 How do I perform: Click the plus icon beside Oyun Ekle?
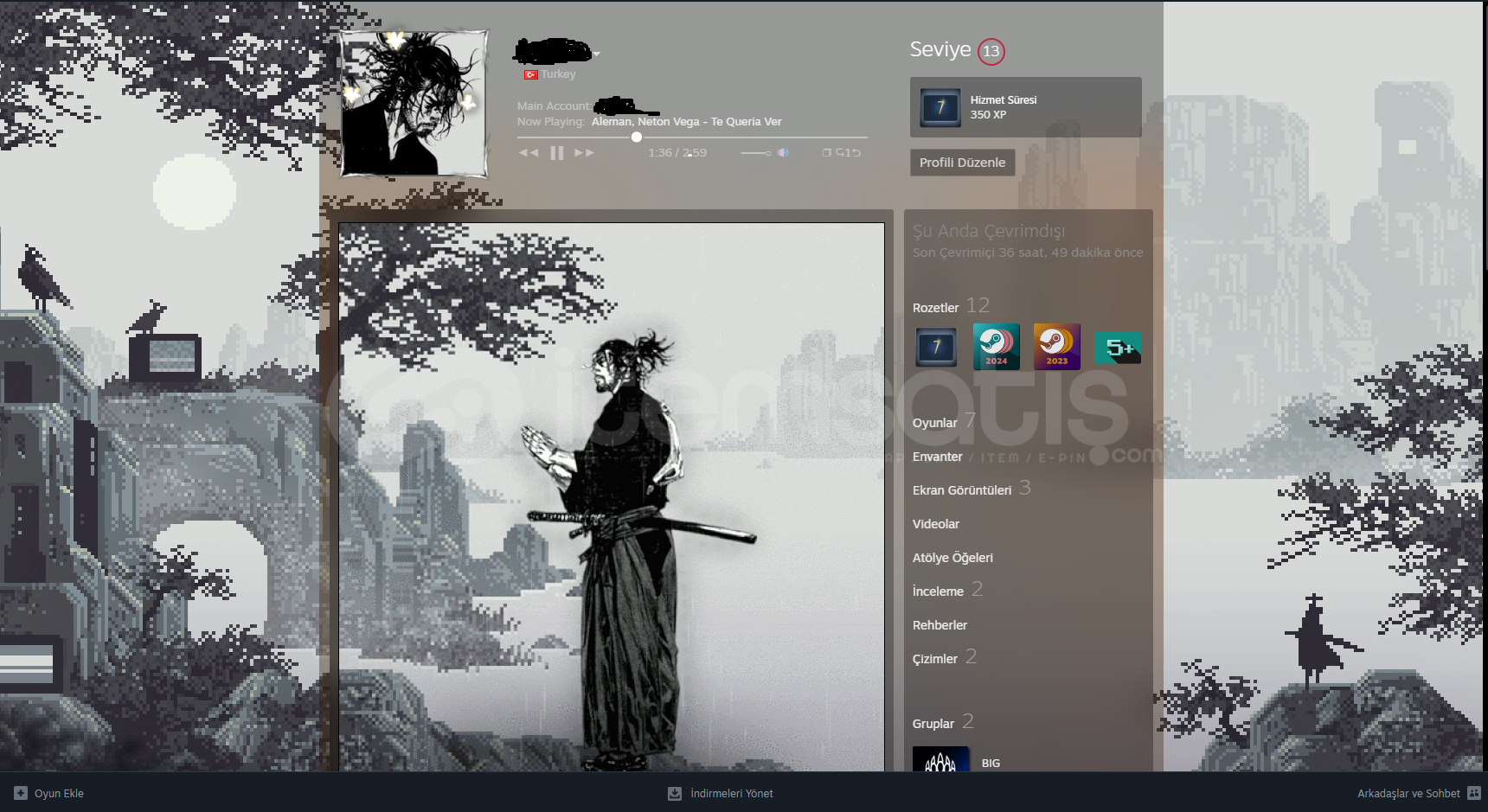tap(21, 793)
